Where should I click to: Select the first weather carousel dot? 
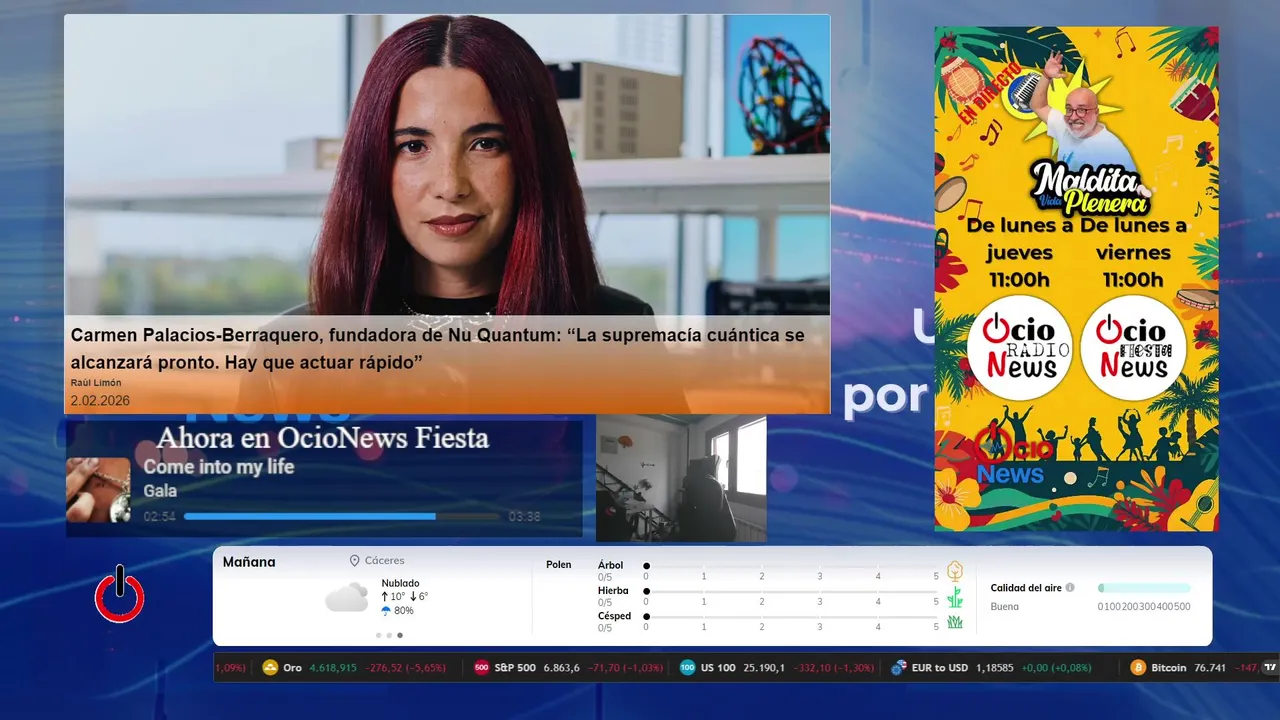(378, 635)
